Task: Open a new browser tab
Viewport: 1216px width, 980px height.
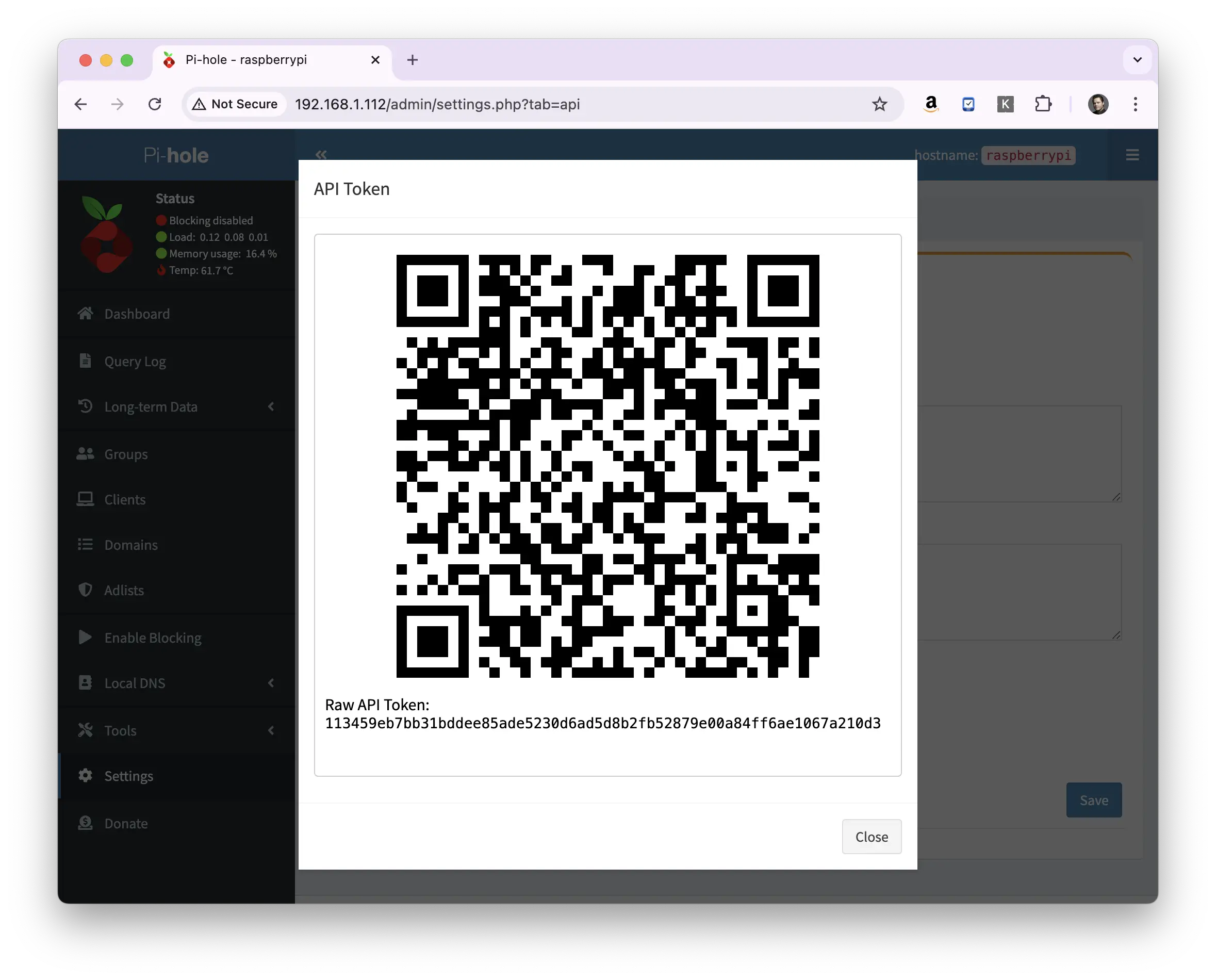Action: pos(413,60)
